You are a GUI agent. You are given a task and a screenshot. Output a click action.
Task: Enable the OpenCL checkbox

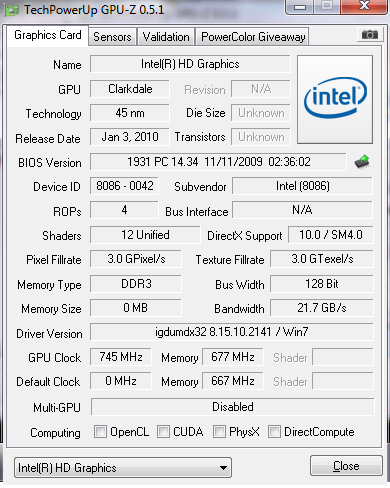coord(100,431)
